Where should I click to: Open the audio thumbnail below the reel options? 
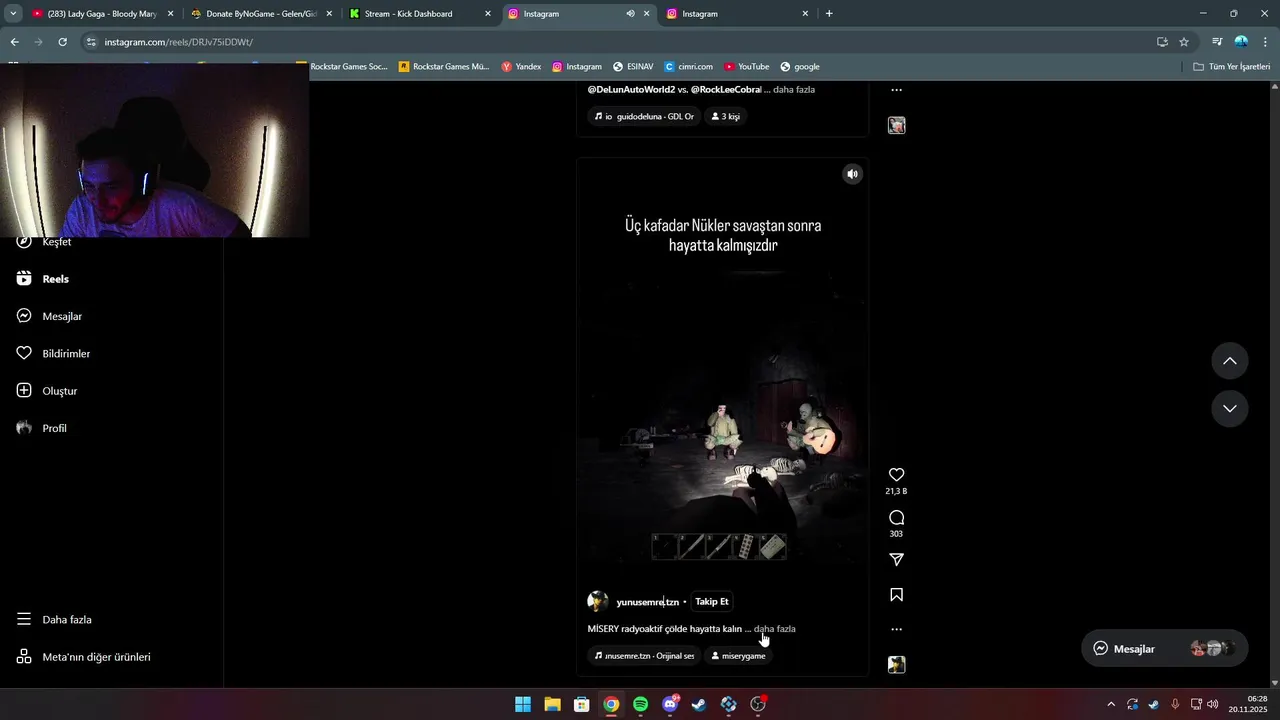(897, 665)
